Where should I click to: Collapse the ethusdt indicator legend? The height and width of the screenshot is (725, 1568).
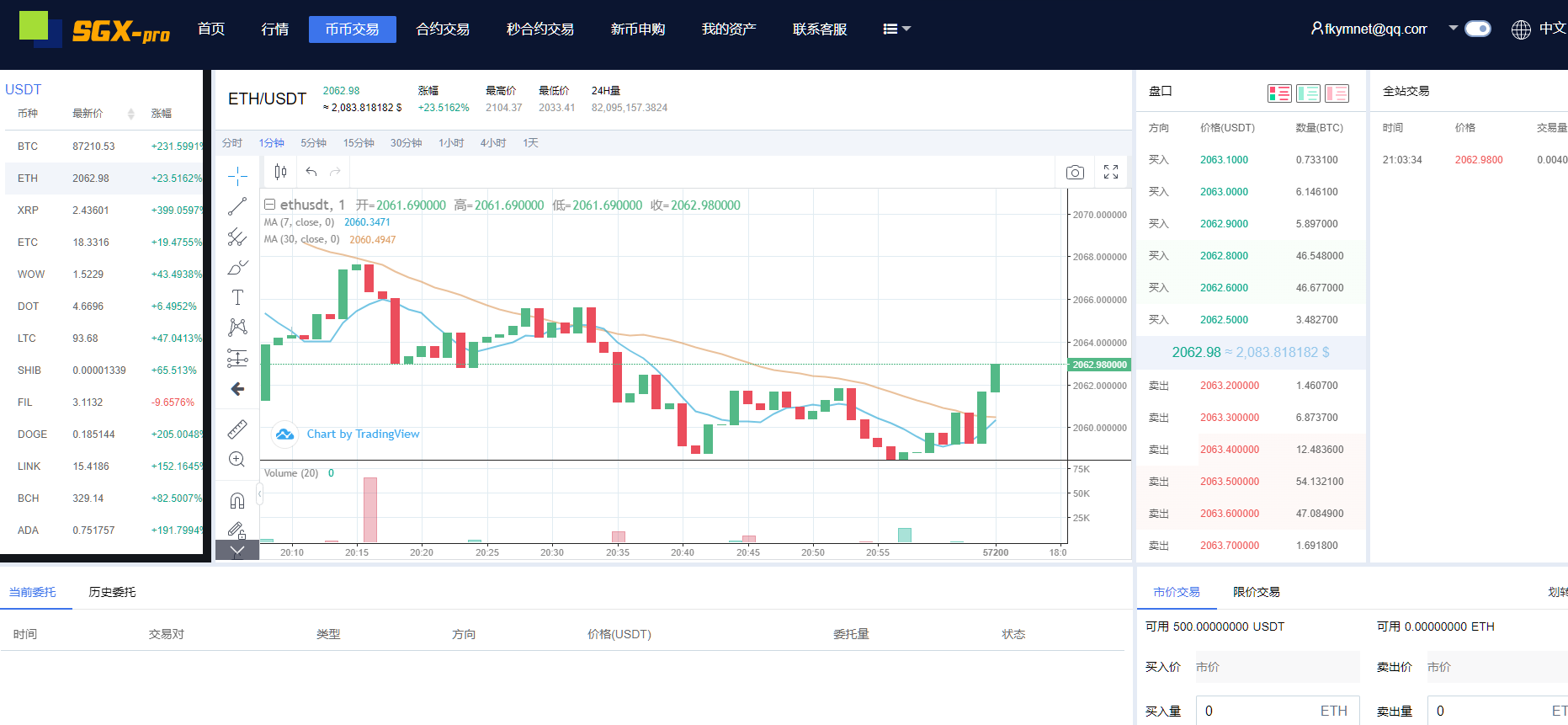270,205
